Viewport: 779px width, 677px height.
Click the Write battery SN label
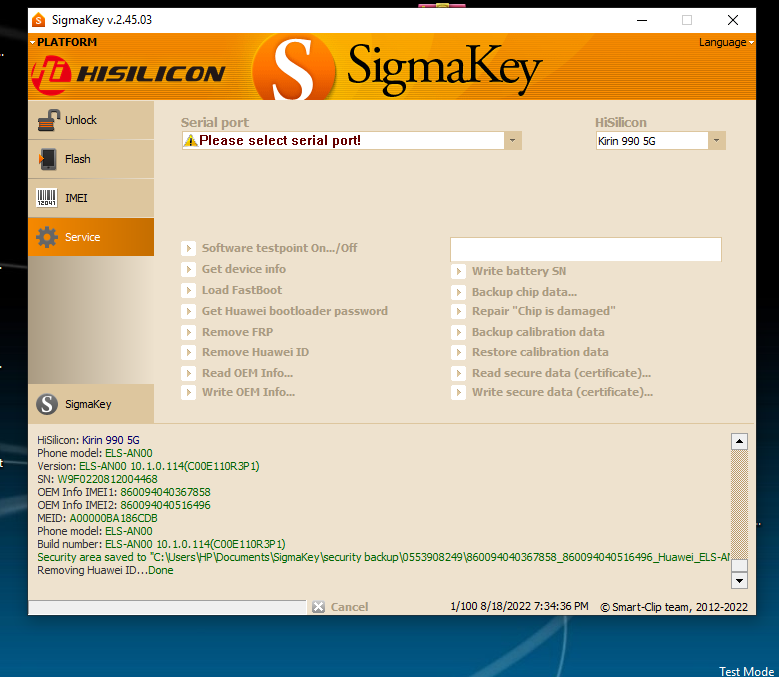click(x=519, y=271)
